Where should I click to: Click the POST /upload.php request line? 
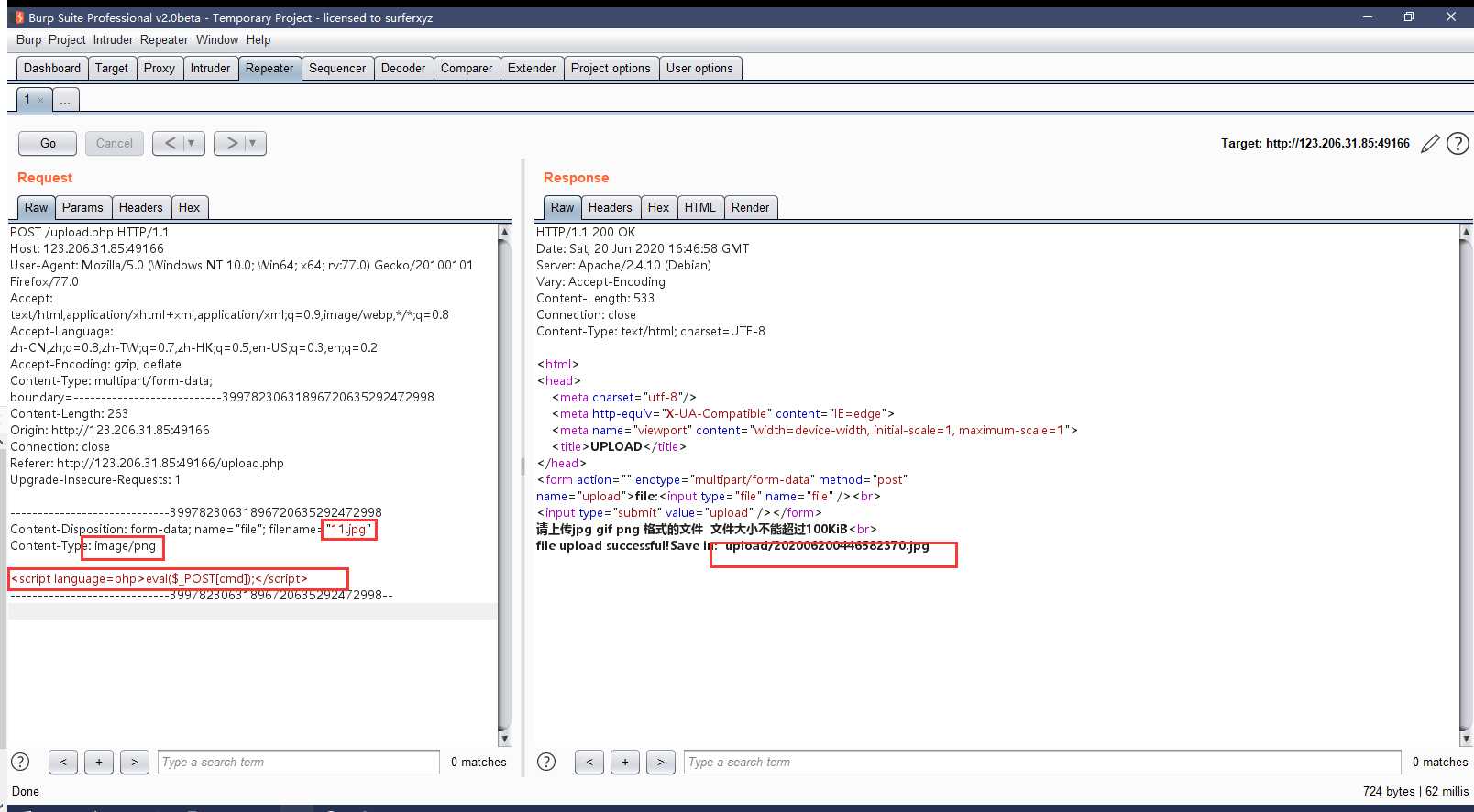pos(89,232)
